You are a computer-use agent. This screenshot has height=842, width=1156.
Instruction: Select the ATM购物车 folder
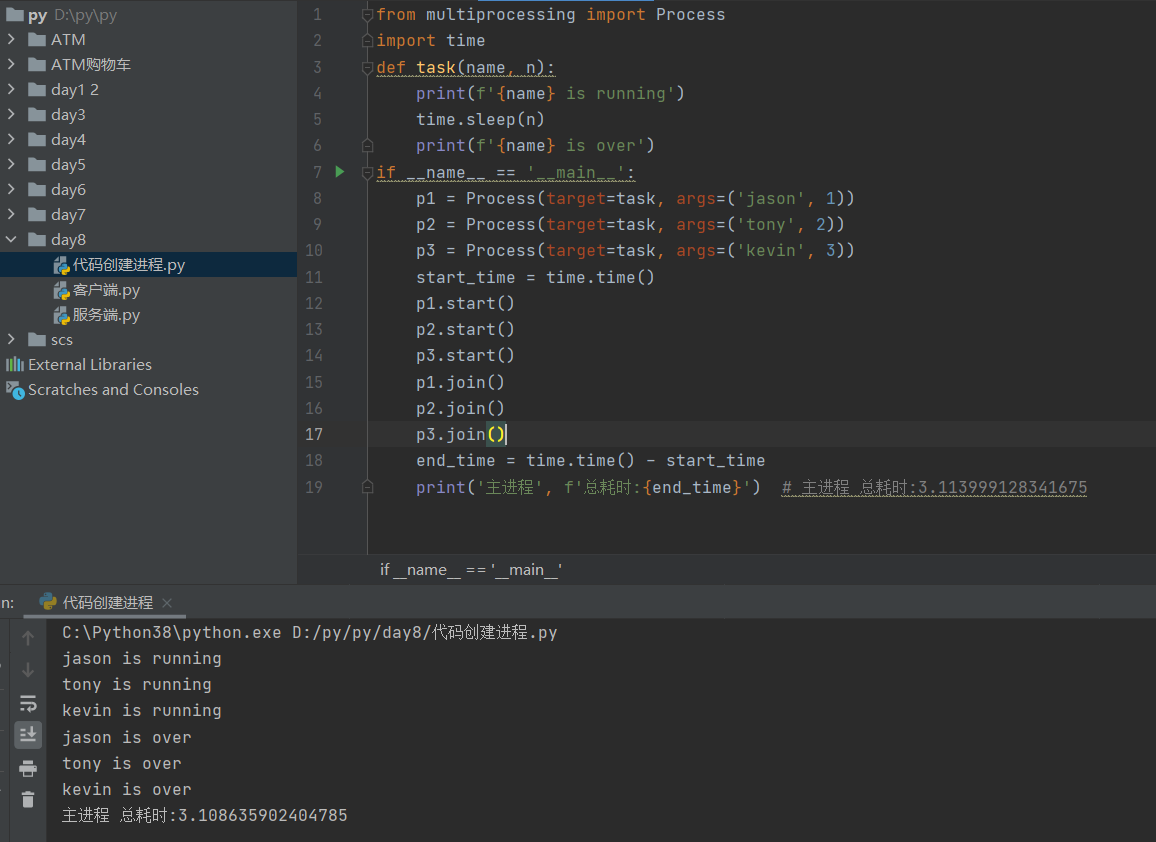pos(90,65)
